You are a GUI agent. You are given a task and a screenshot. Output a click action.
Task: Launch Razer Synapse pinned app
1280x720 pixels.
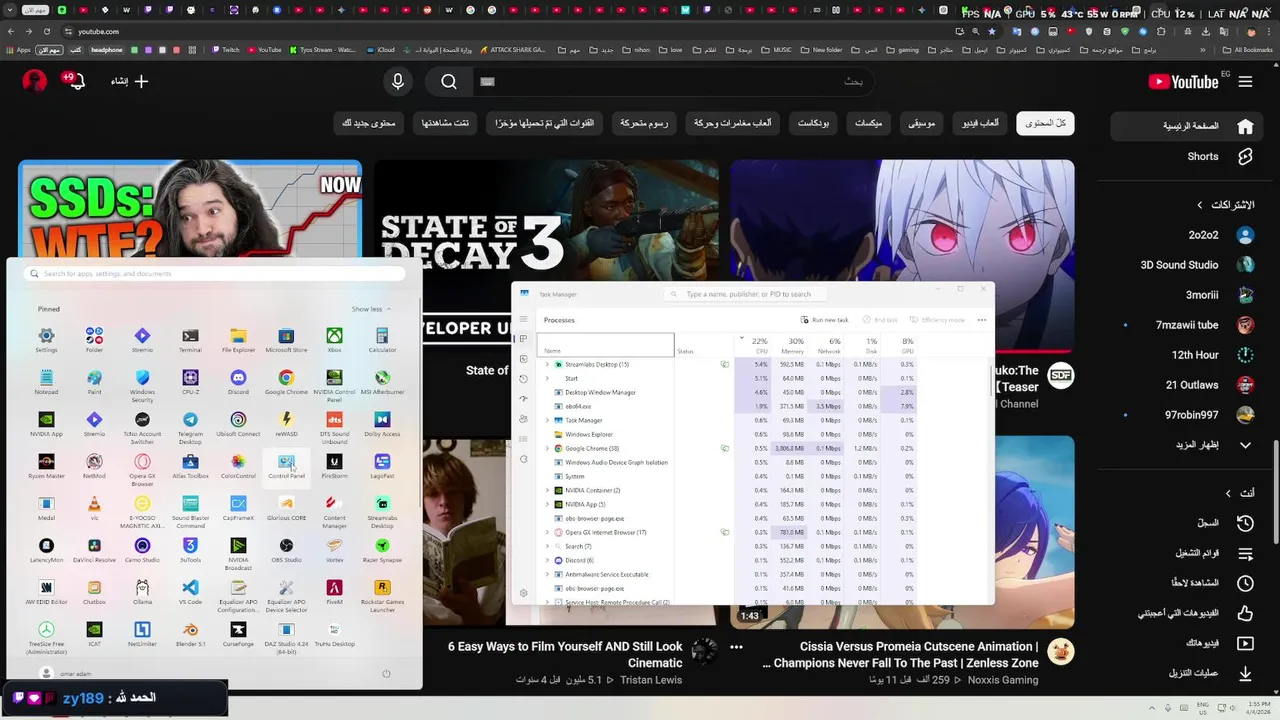(x=382, y=550)
